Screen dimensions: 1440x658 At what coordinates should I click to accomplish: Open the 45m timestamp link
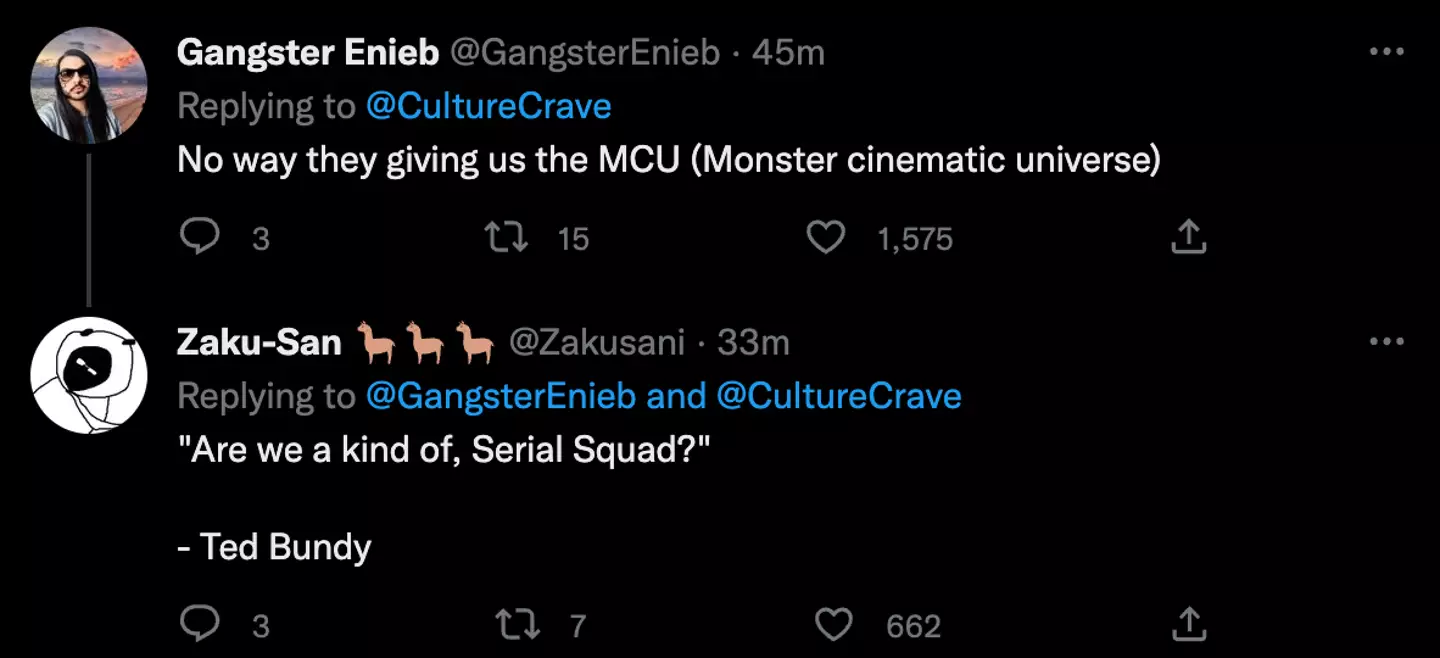pos(788,53)
